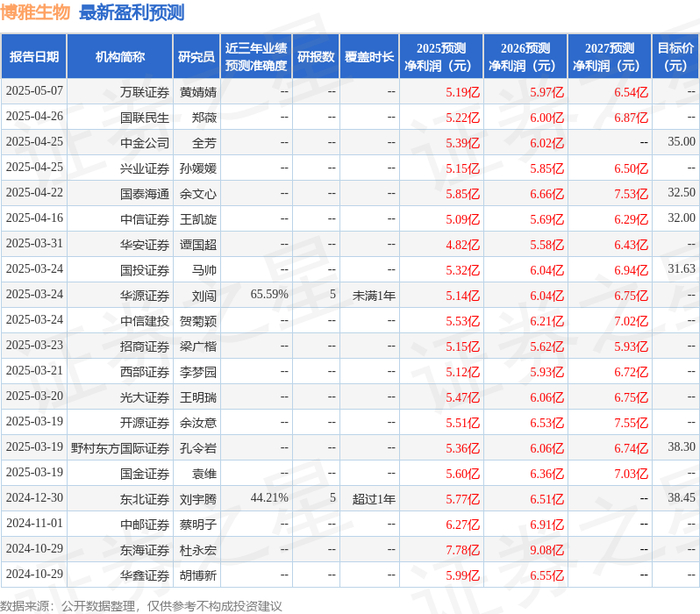Select the 研报数 column header

coord(316,57)
